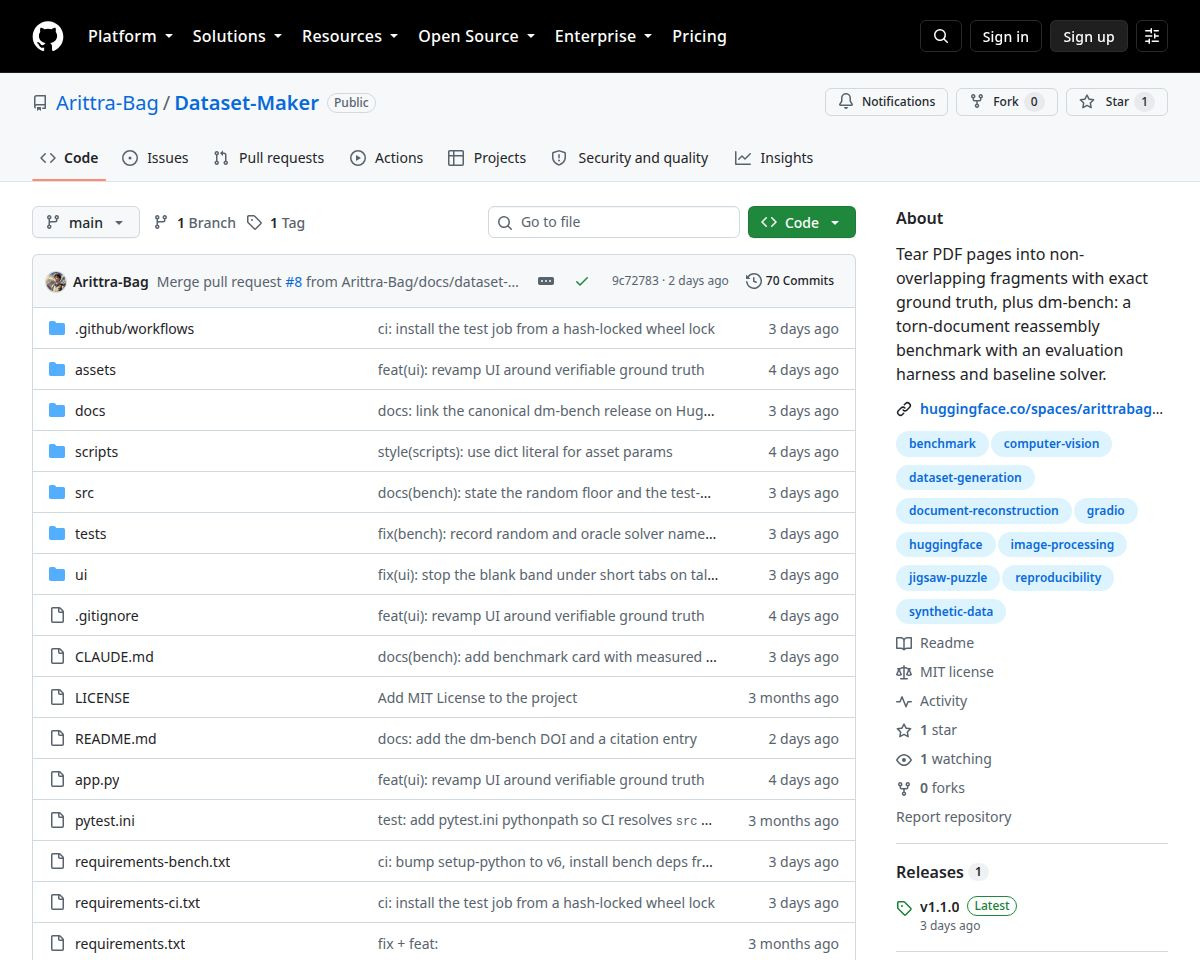This screenshot has width=1200, height=960.
Task: Switch to the Issues tab
Action: coord(155,158)
